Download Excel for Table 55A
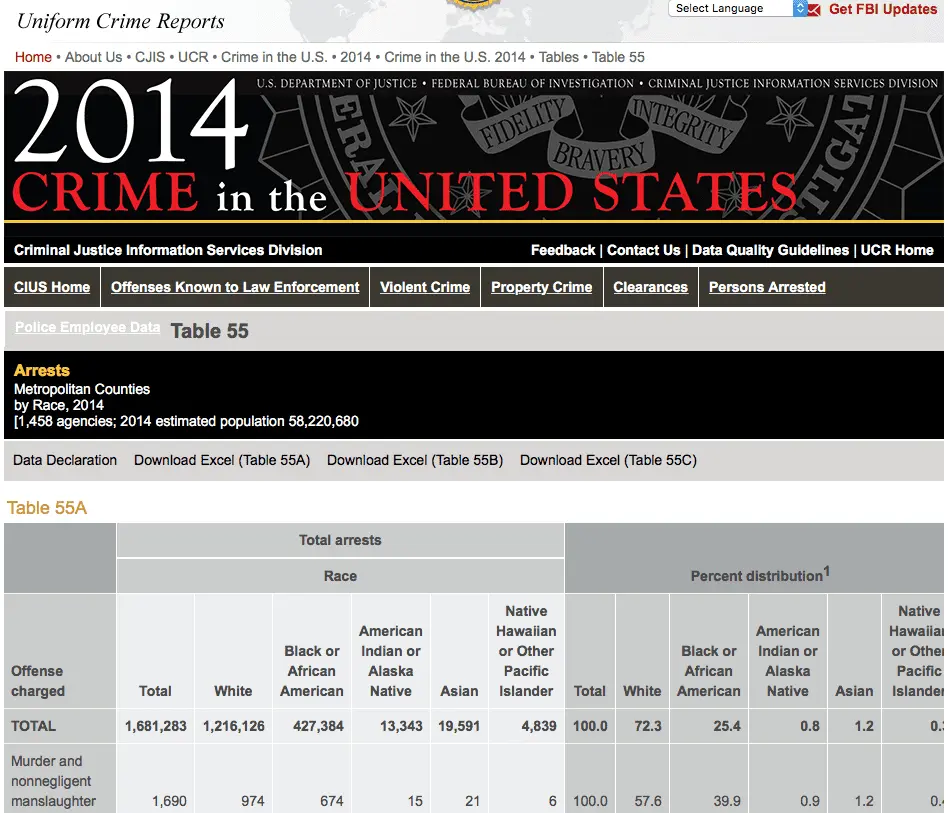 point(222,460)
